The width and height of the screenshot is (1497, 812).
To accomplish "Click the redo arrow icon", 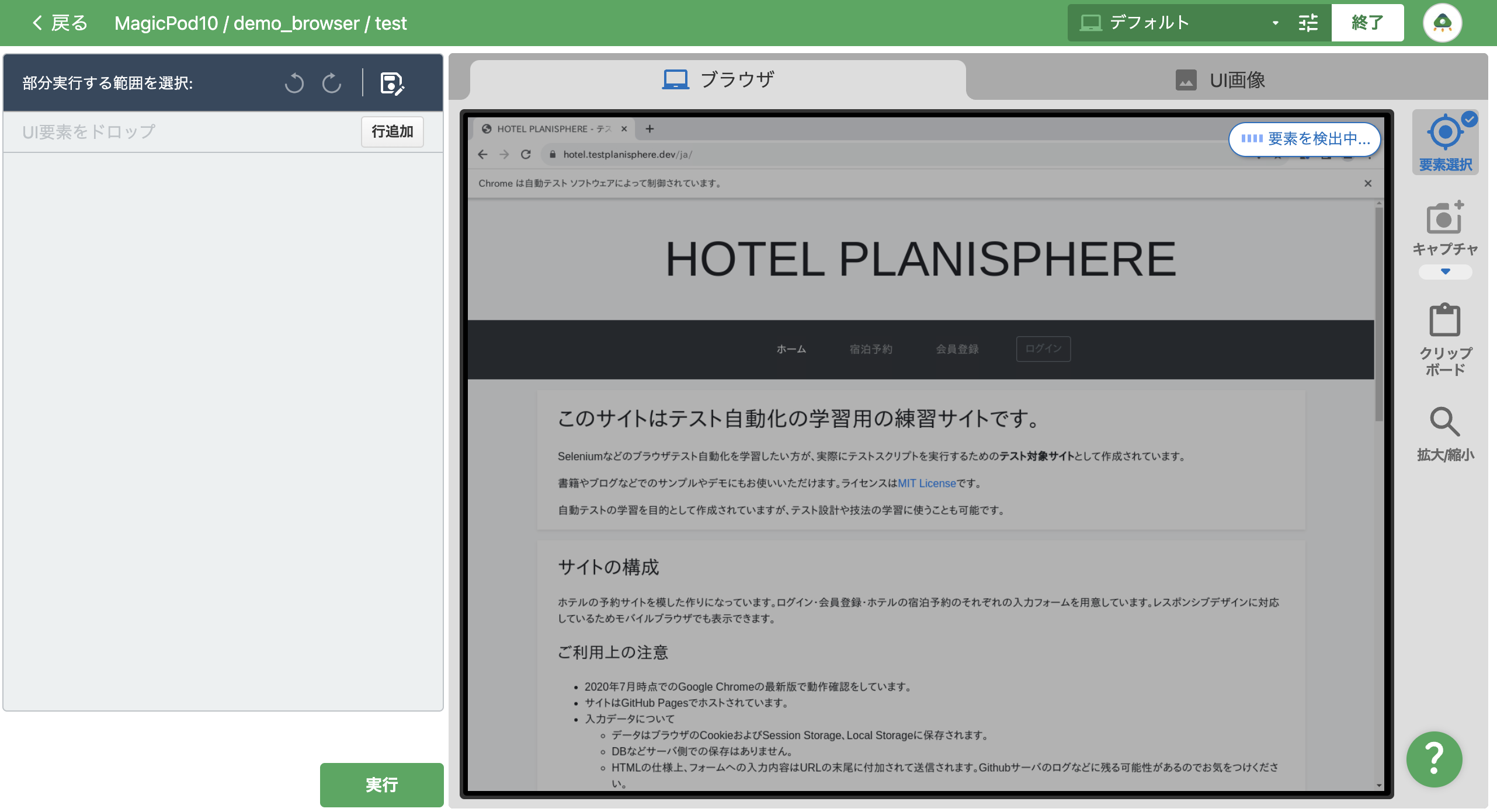I will [x=332, y=83].
